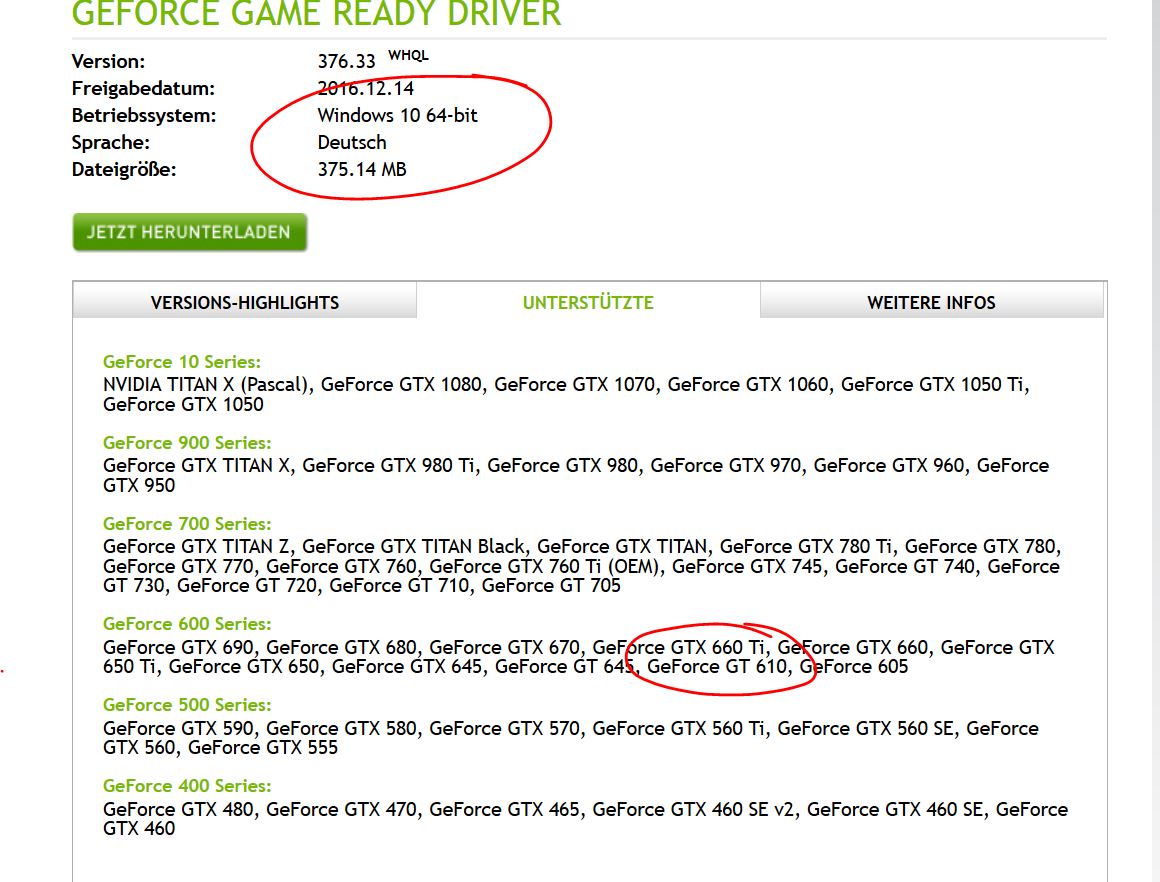Screen dimensions: 1160x882
Task: Click the GeForce 605 entry
Action: pos(854,667)
